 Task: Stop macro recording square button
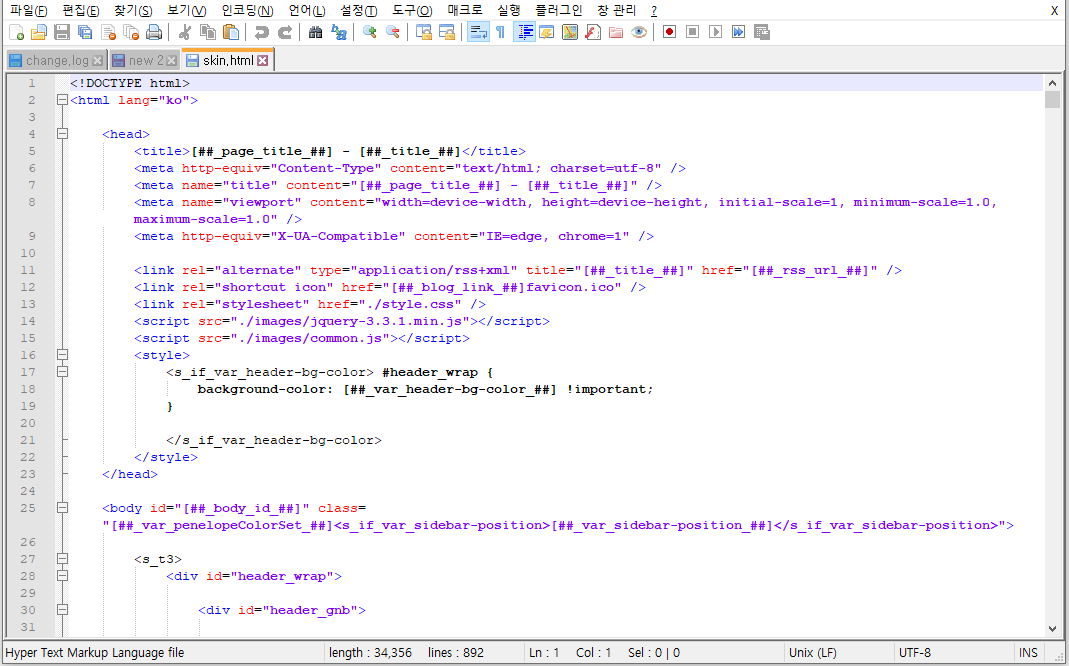coord(693,32)
